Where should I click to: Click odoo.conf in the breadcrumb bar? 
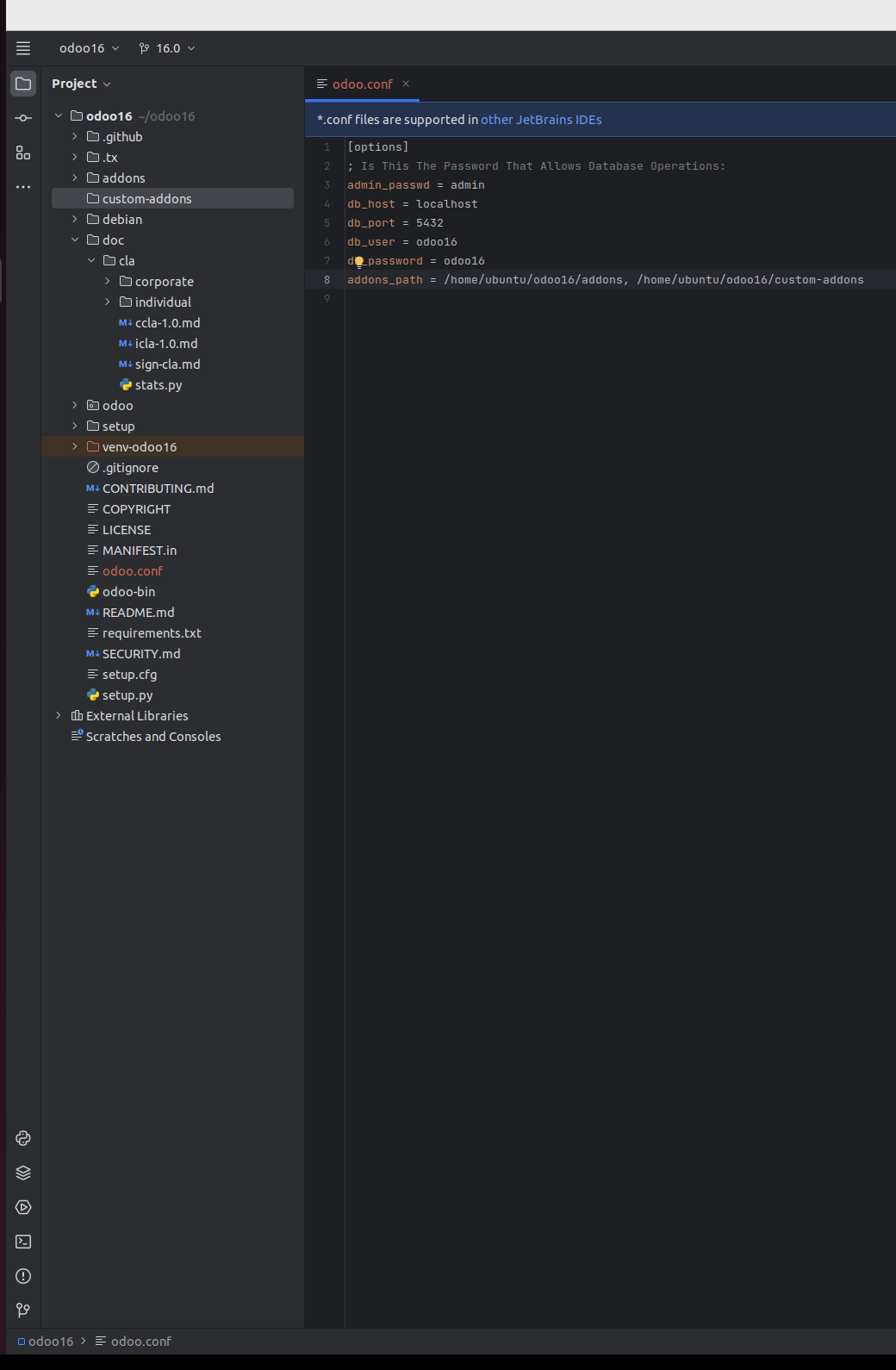click(x=134, y=1342)
